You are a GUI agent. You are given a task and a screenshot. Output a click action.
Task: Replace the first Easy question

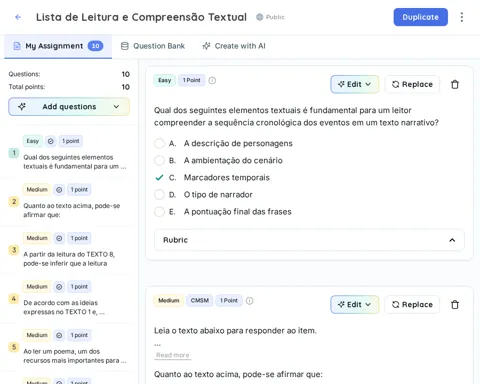point(412,84)
